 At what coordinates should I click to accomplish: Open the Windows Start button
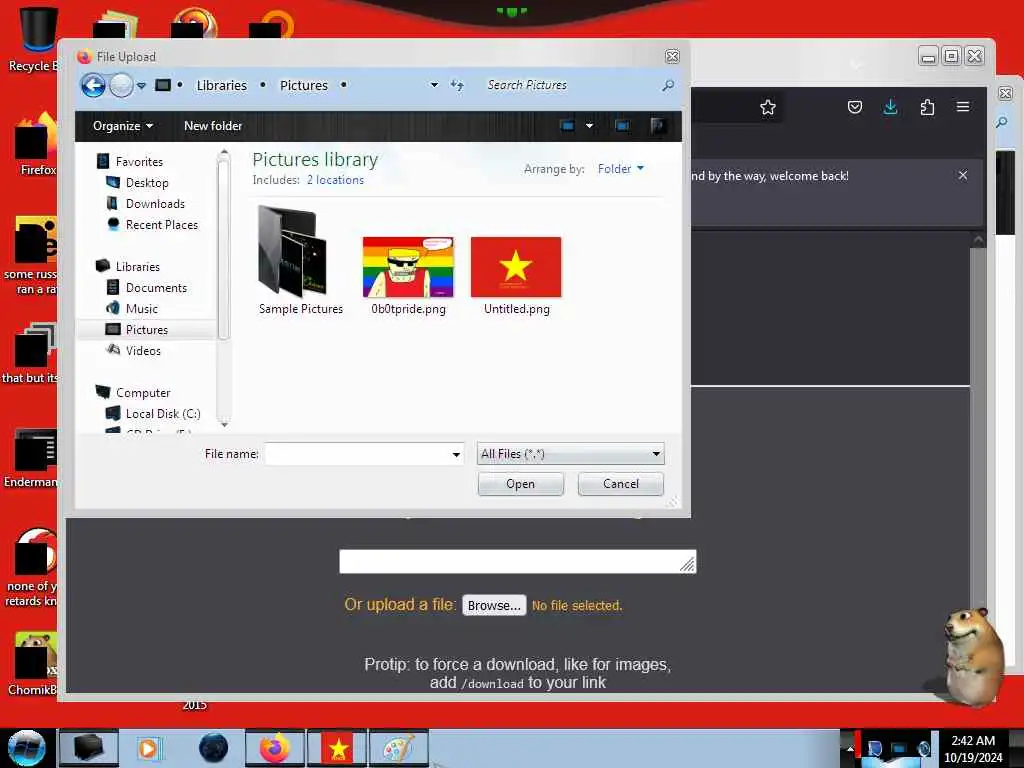click(x=26, y=748)
